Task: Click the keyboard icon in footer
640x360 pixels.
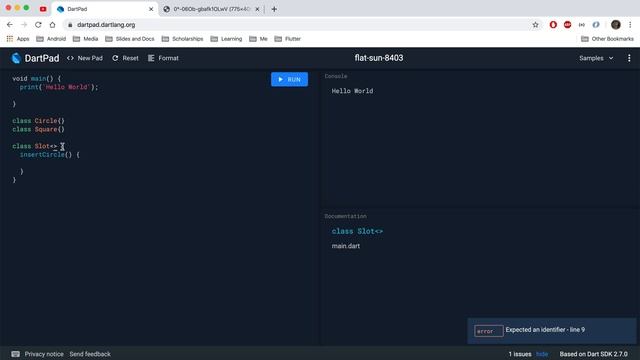Action: tap(16, 354)
